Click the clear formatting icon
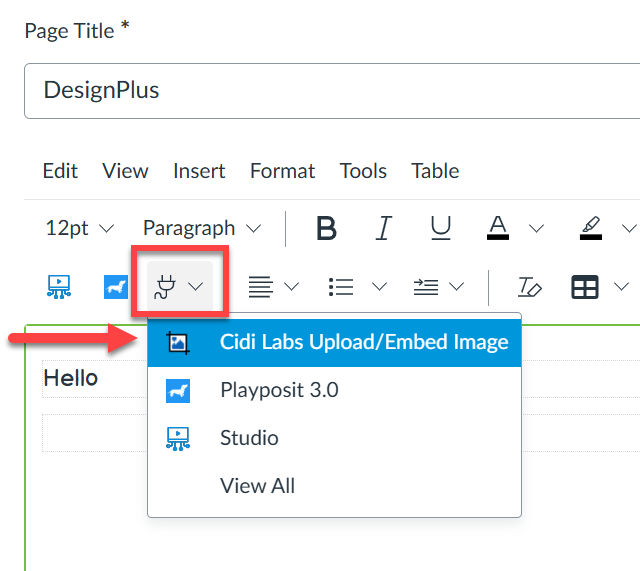The height and width of the screenshot is (571, 640). point(529,287)
